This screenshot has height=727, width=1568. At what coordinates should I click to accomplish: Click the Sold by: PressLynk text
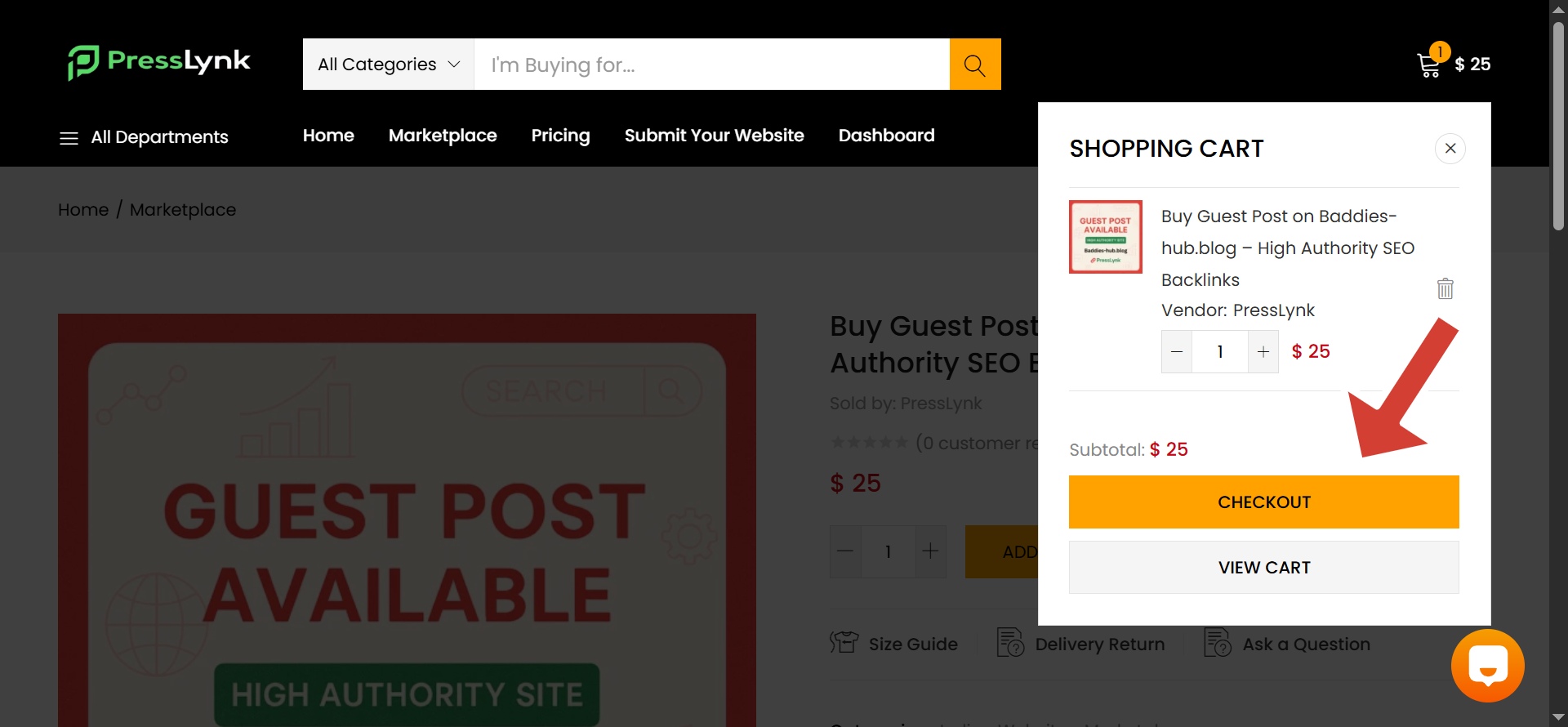point(906,404)
